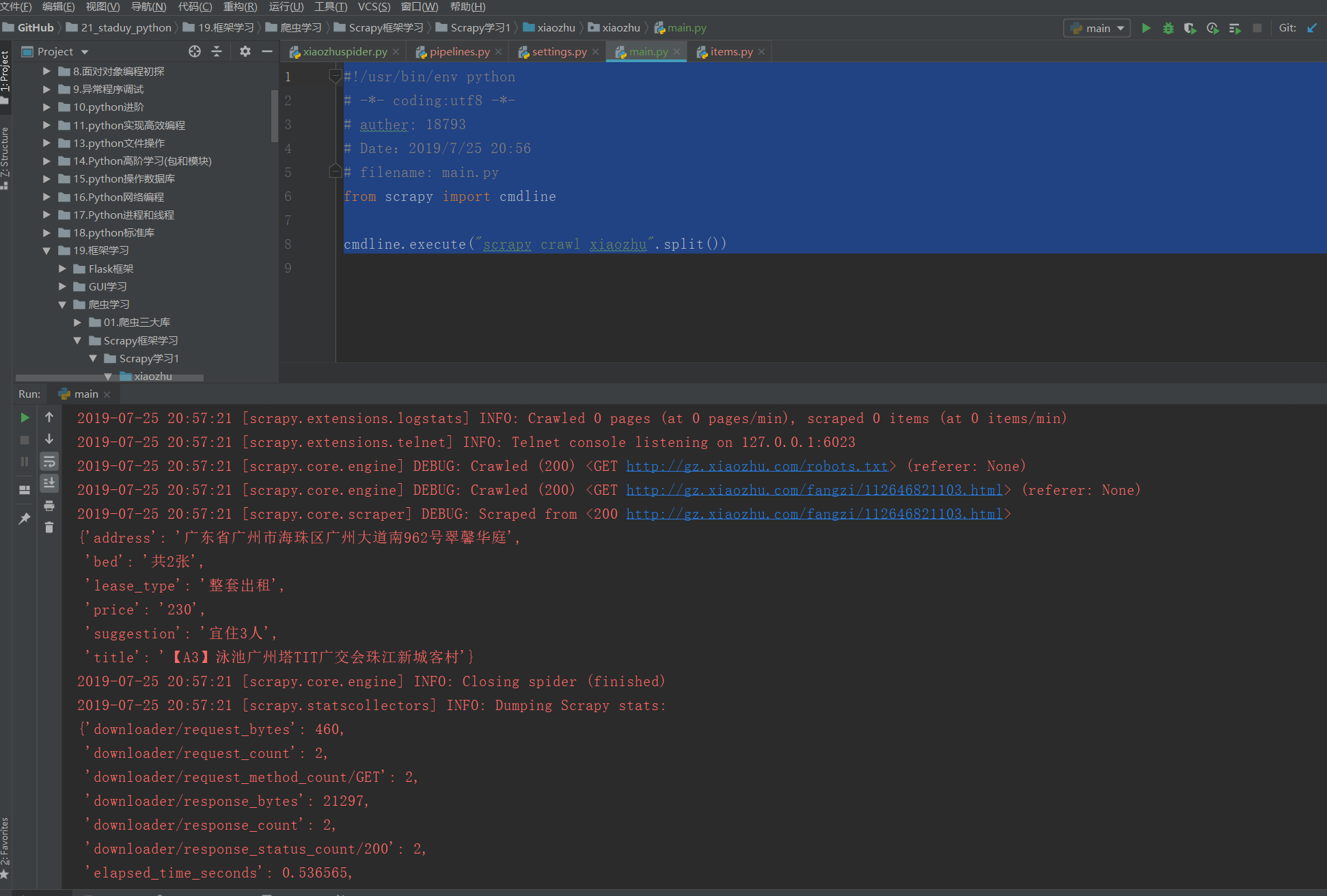Run main with coverage
This screenshot has height=896, width=1327.
(1190, 28)
